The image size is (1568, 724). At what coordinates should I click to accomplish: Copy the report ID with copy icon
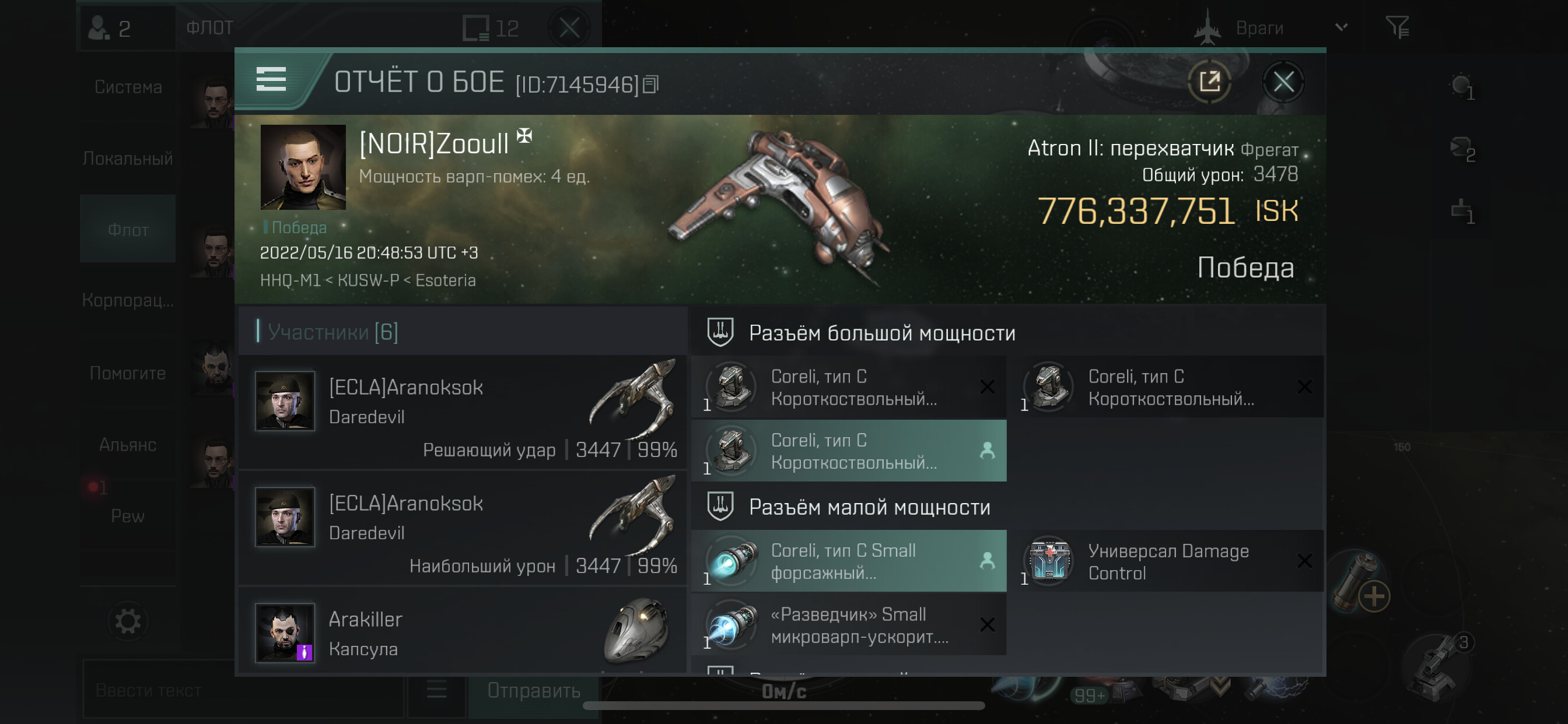point(650,85)
